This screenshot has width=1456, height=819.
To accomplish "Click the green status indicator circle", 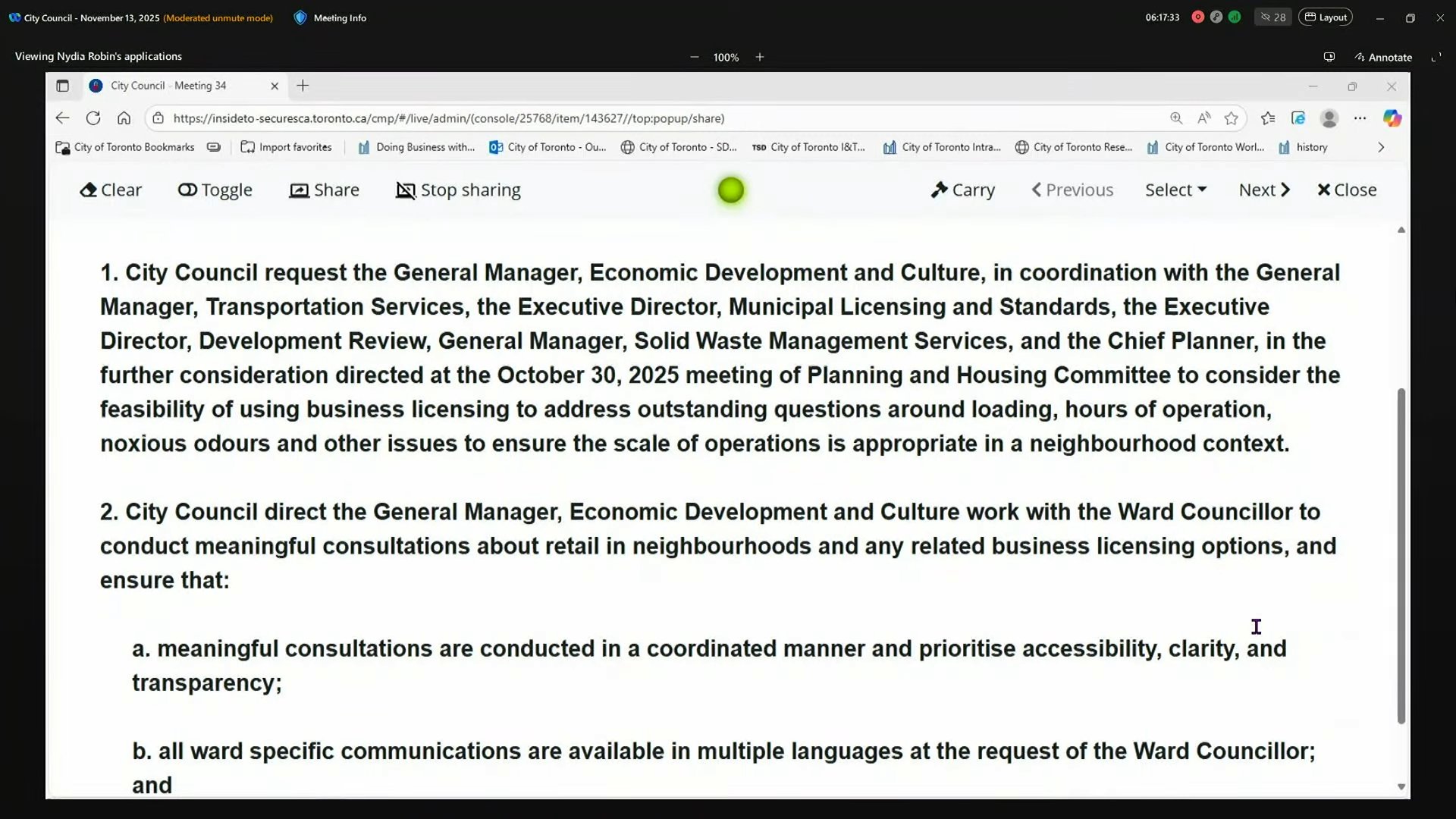I will pyautogui.click(x=731, y=190).
